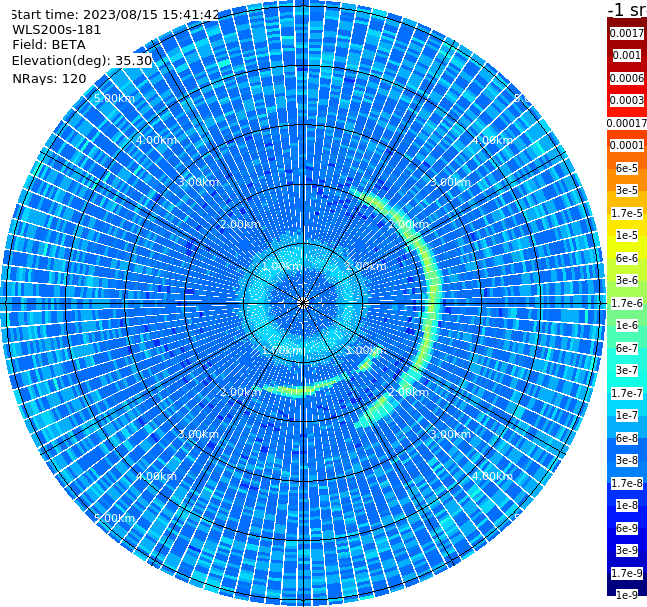Click the NRays: 120 label
Viewport: 647px width, 607px height.
tap(49, 78)
